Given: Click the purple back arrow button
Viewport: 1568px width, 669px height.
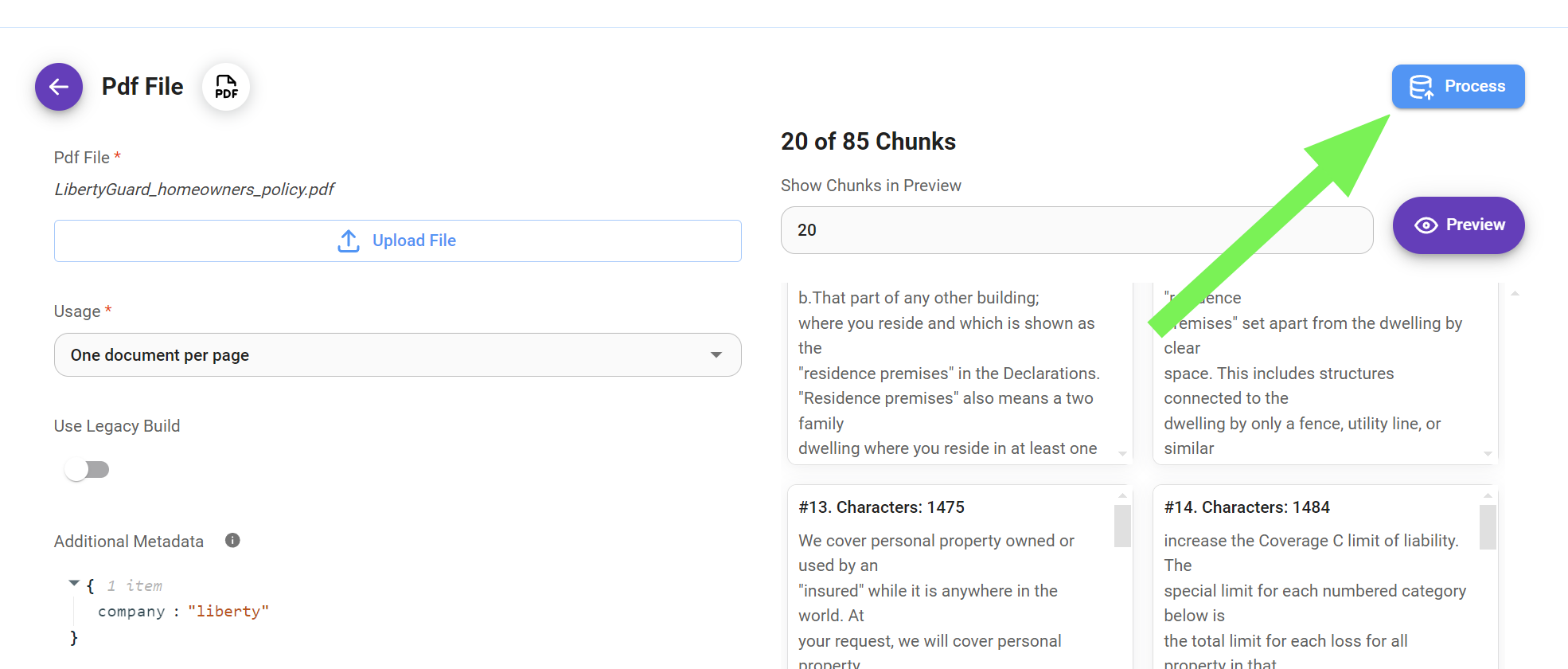Looking at the screenshot, I should (59, 87).
